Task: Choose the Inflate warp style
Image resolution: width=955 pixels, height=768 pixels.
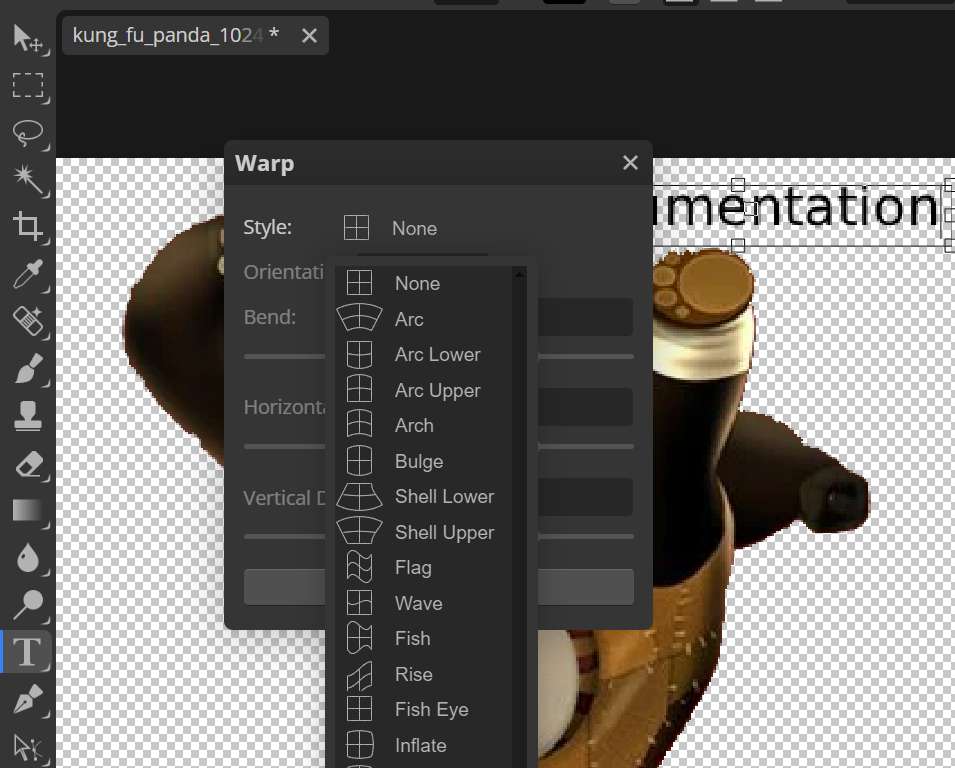Action: point(423,745)
